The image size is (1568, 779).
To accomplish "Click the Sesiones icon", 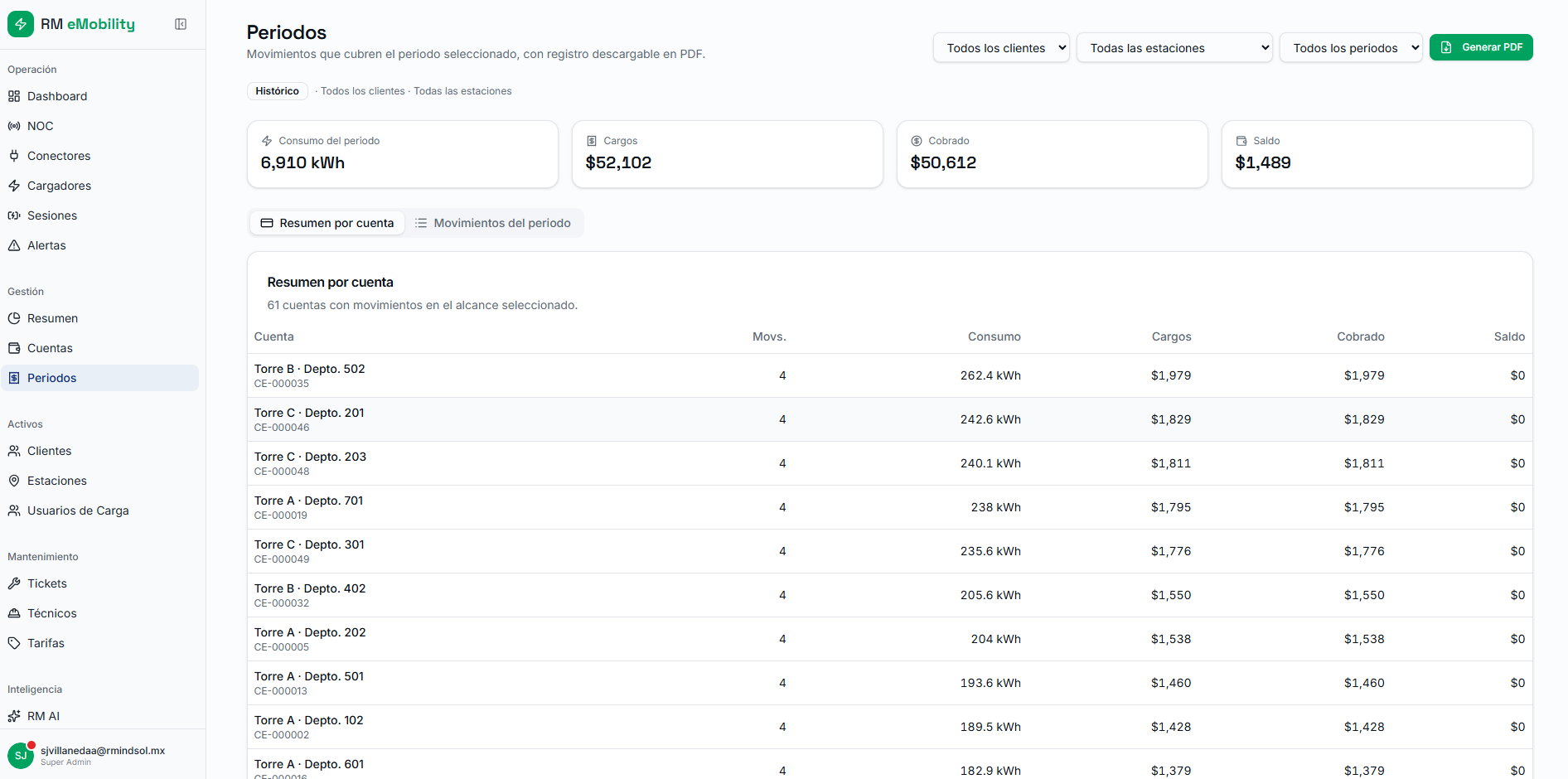I will [14, 215].
